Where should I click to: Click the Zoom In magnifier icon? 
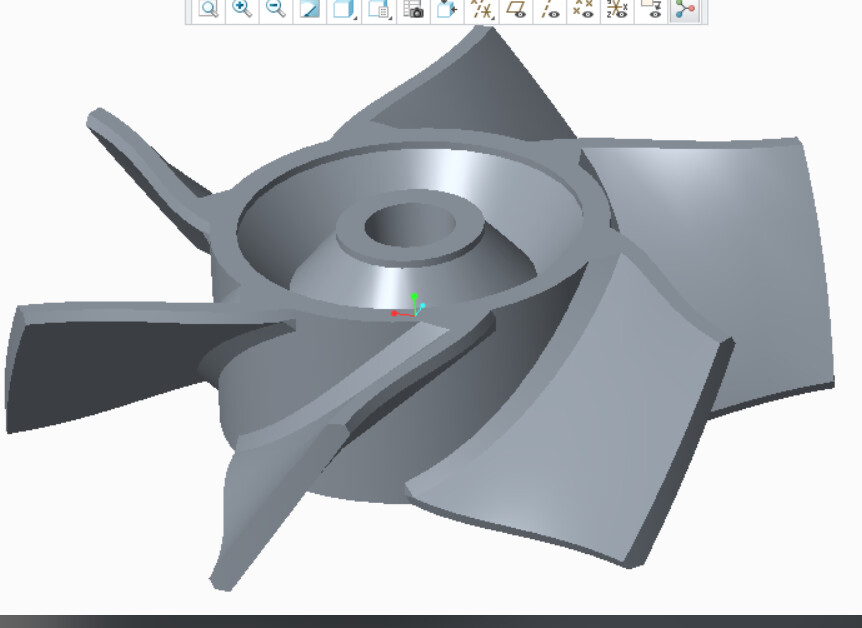tap(242, 9)
